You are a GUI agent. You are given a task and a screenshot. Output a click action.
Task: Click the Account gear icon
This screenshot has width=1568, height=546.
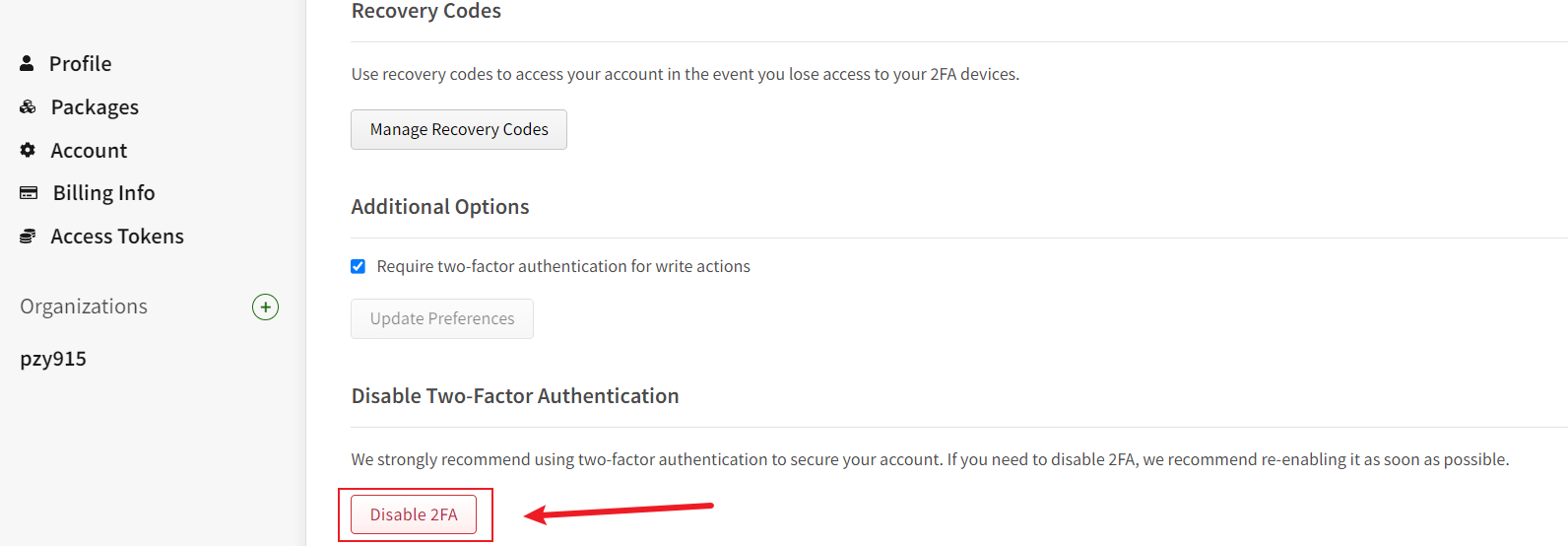[28, 150]
